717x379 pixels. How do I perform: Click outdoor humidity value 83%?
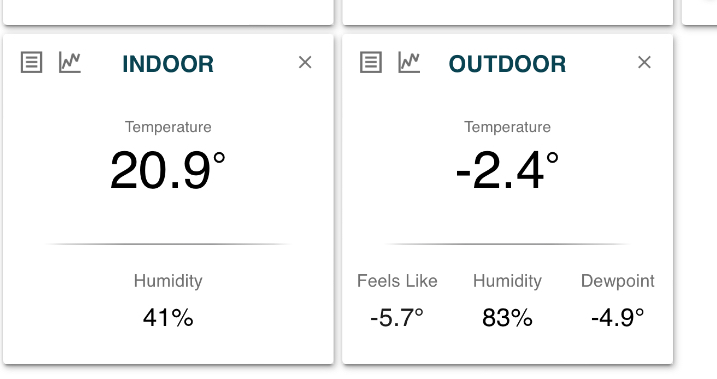(x=507, y=317)
